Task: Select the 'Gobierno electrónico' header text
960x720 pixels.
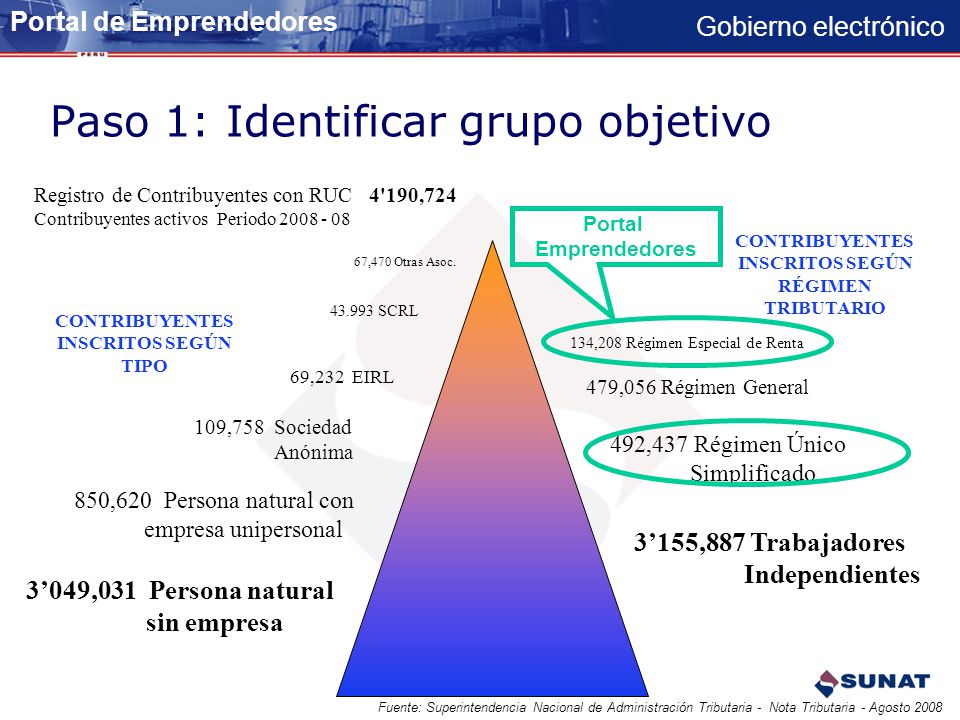Action: [x=820, y=26]
